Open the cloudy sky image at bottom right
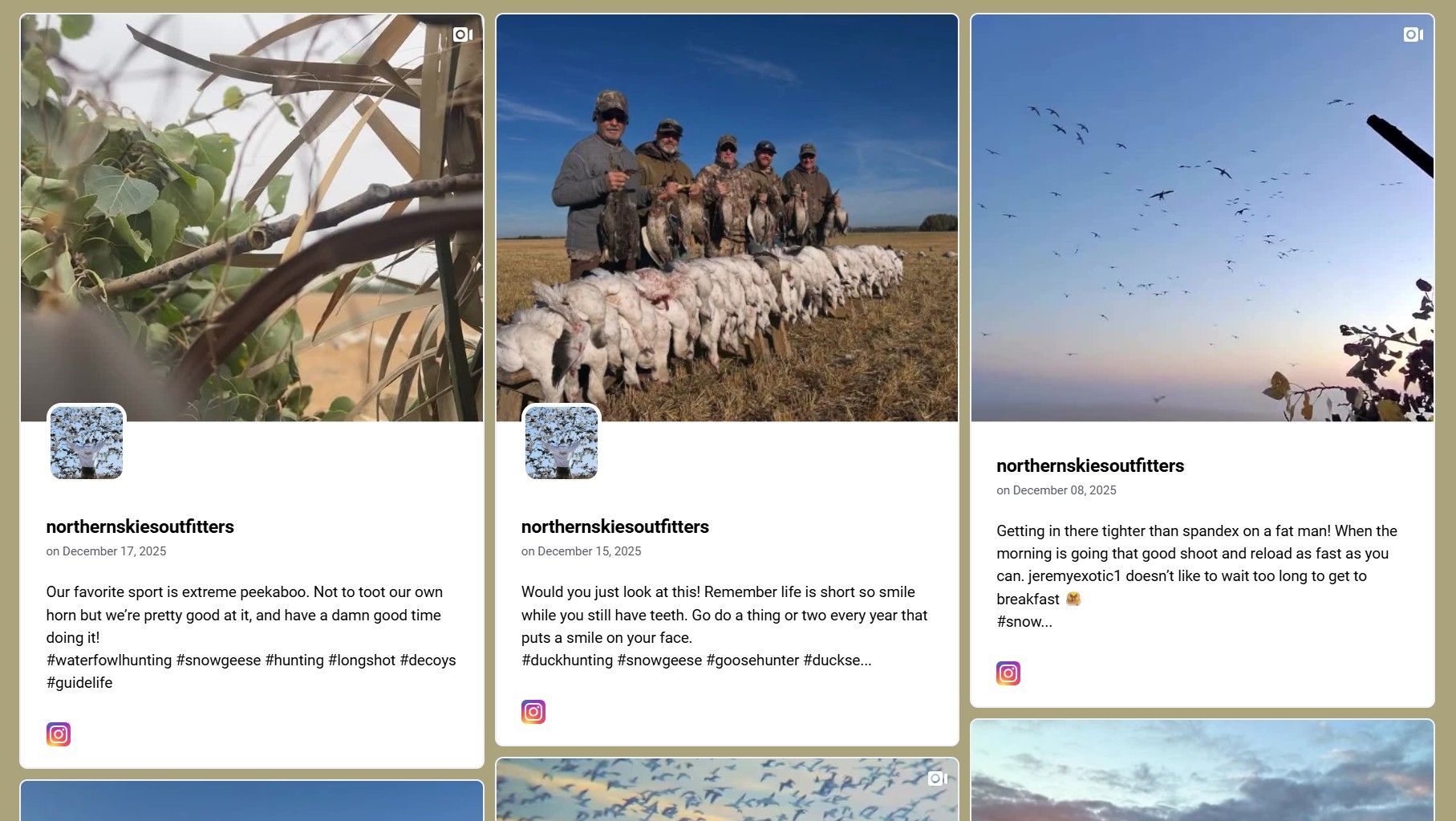Viewport: 1456px width, 821px height. click(1203, 770)
